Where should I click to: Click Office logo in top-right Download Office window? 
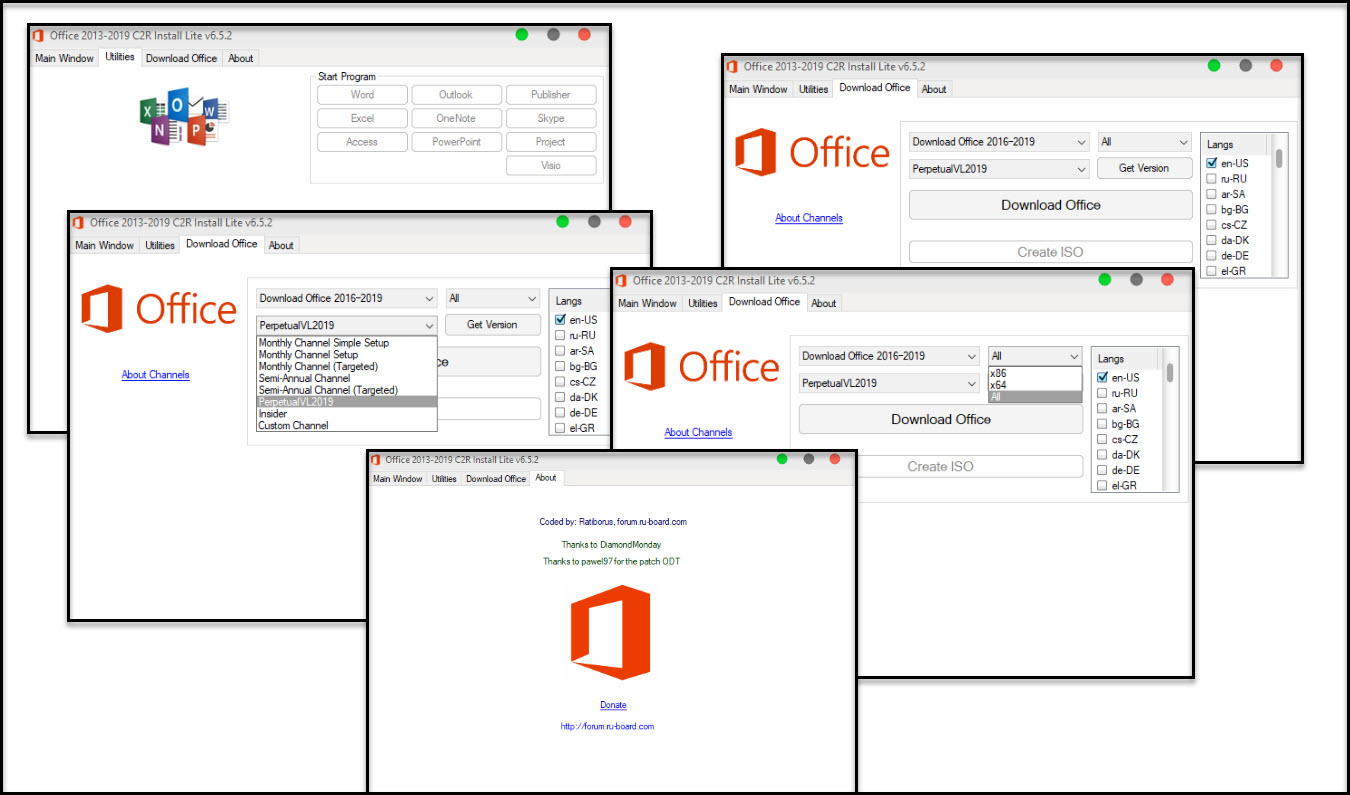pos(812,153)
